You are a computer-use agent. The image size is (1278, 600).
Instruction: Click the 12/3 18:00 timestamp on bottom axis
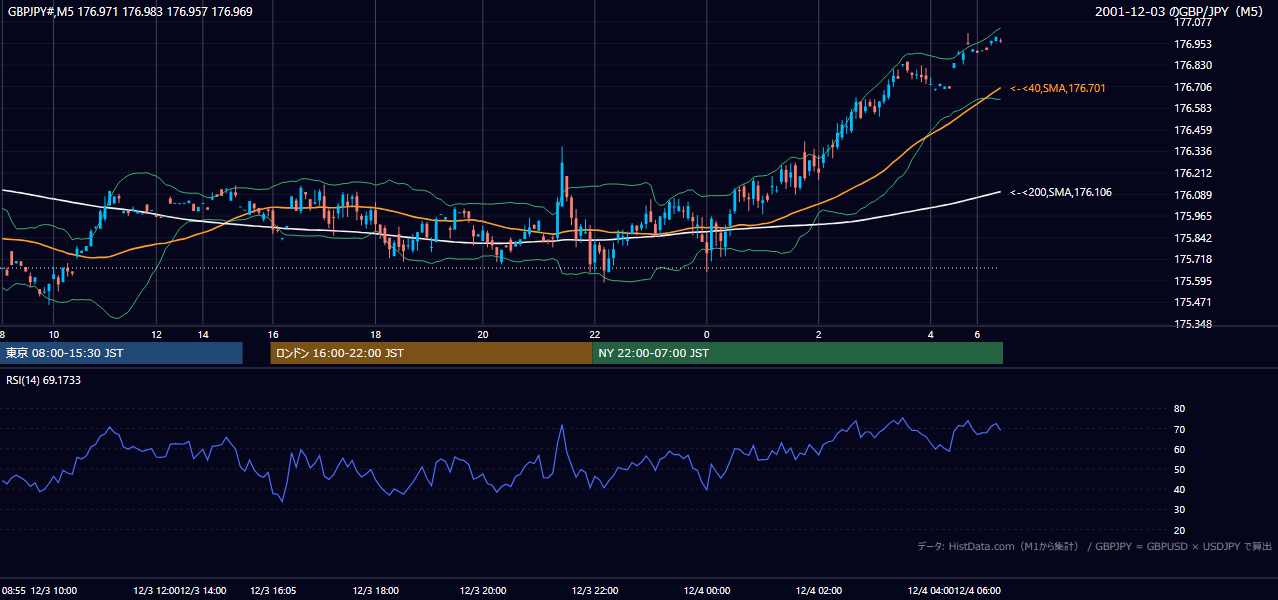376,591
